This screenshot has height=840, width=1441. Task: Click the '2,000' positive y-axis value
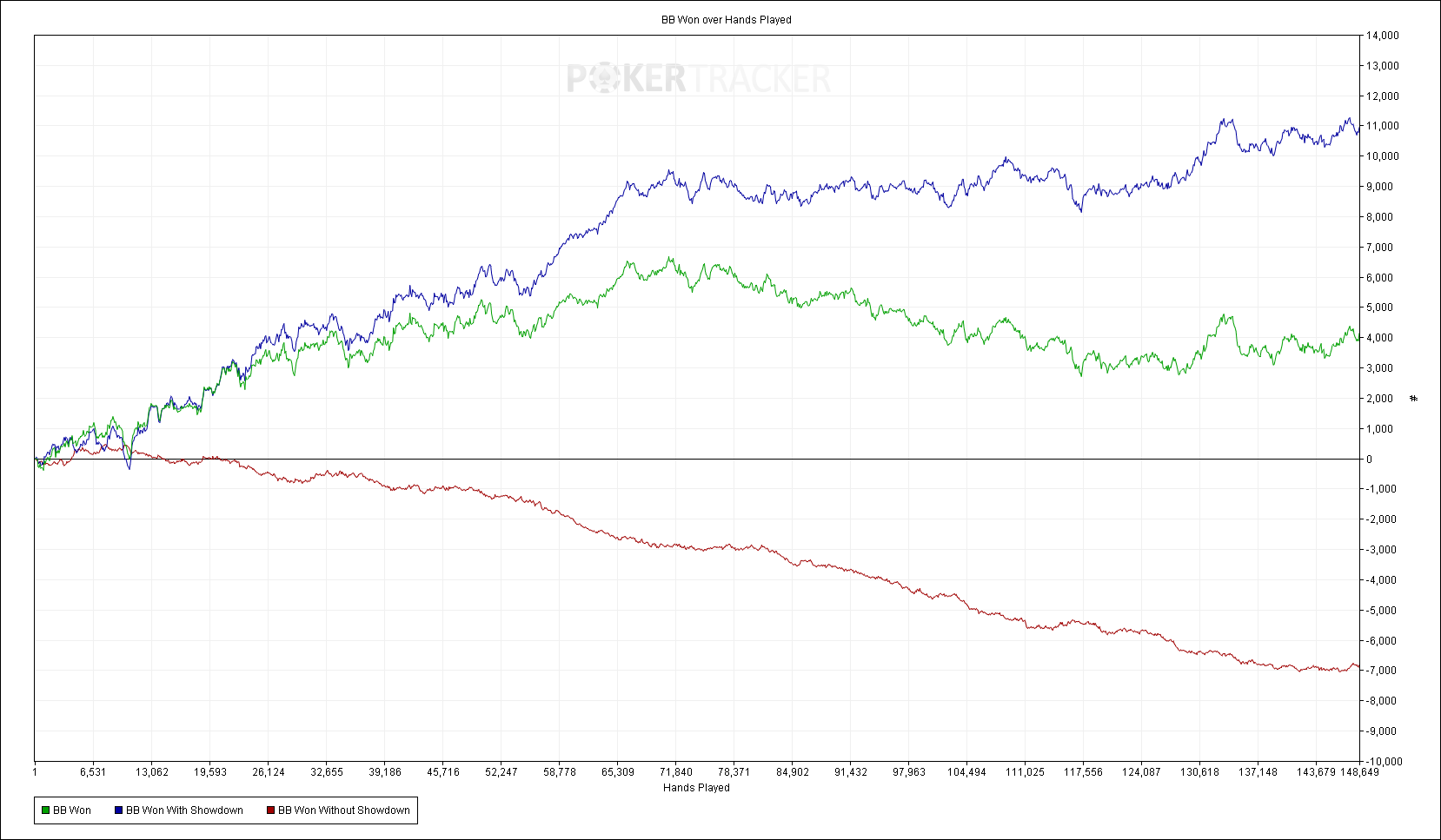tap(1380, 399)
